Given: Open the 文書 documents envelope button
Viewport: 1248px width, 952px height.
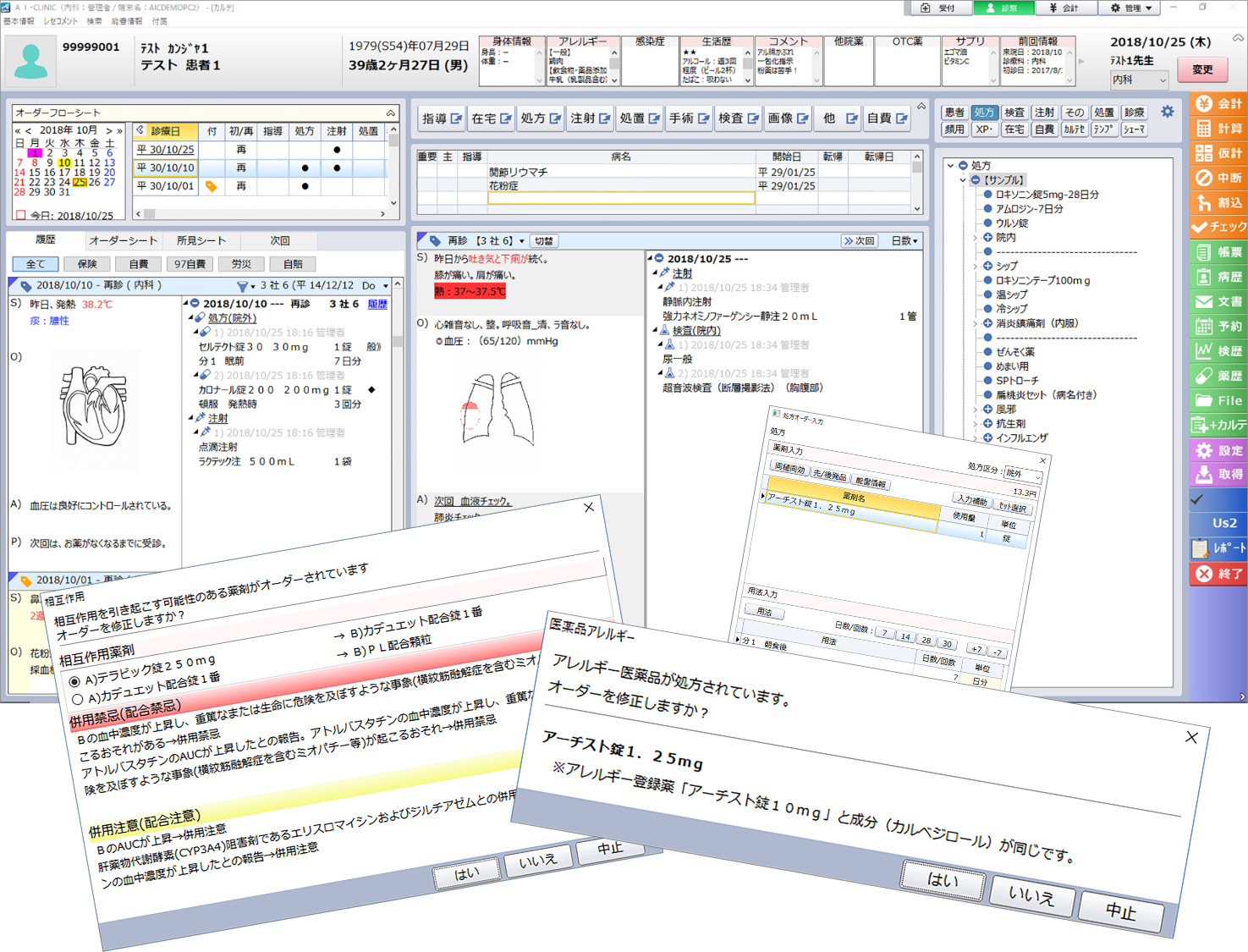Looking at the screenshot, I should (1218, 301).
